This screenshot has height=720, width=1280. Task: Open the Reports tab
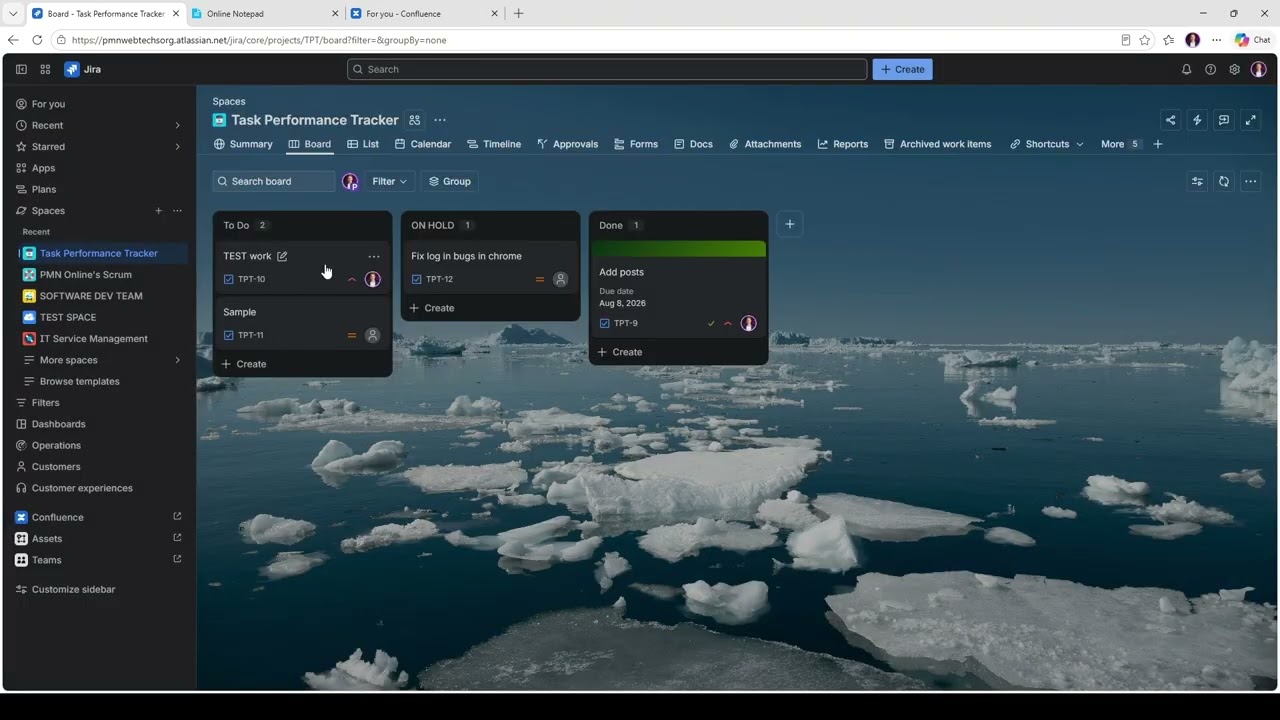(x=842, y=144)
